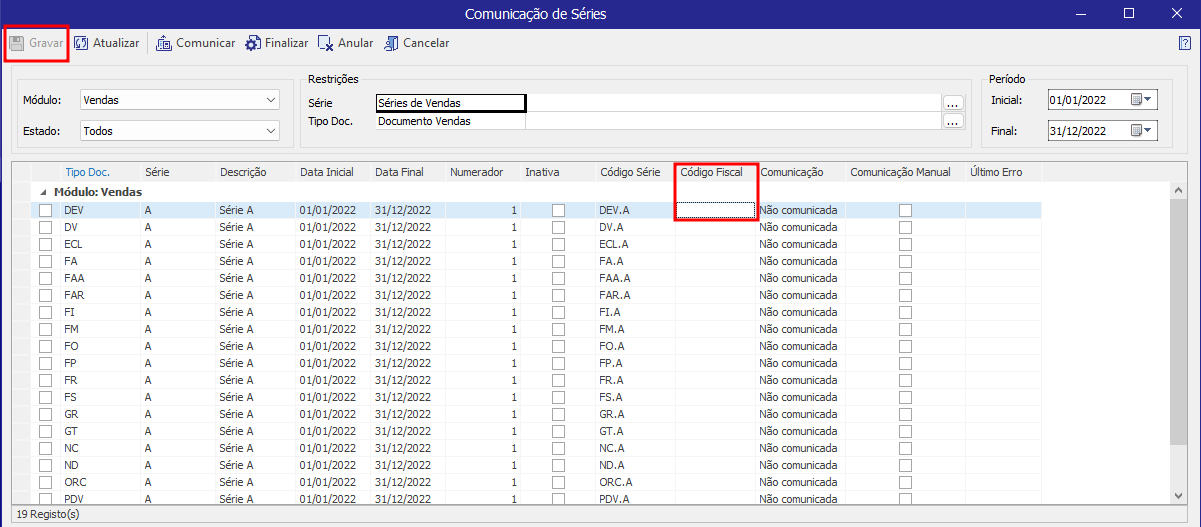
Task: Click the Cancelar toolbar icon
Action: 392,43
